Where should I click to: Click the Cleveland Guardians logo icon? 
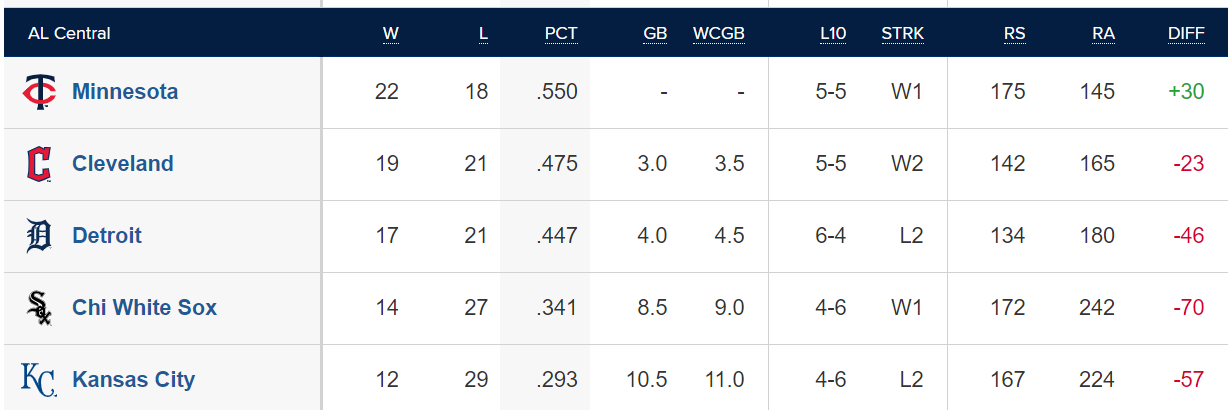[x=39, y=164]
